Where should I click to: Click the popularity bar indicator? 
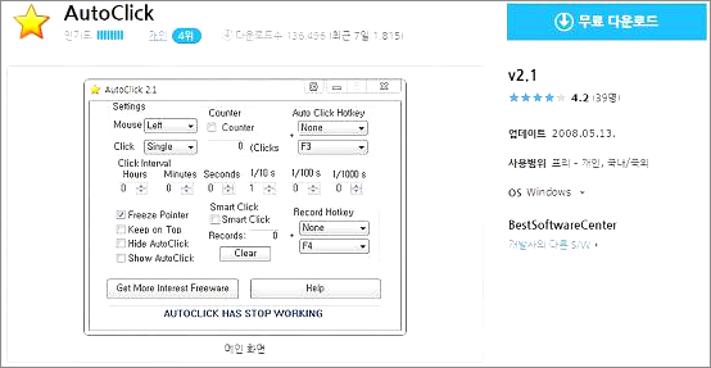point(110,36)
